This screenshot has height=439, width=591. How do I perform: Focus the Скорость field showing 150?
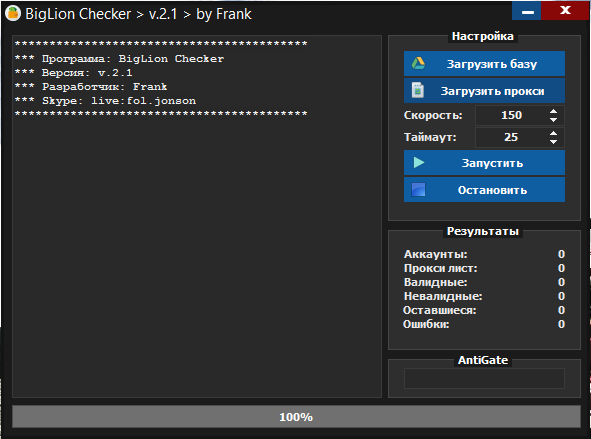click(511, 115)
